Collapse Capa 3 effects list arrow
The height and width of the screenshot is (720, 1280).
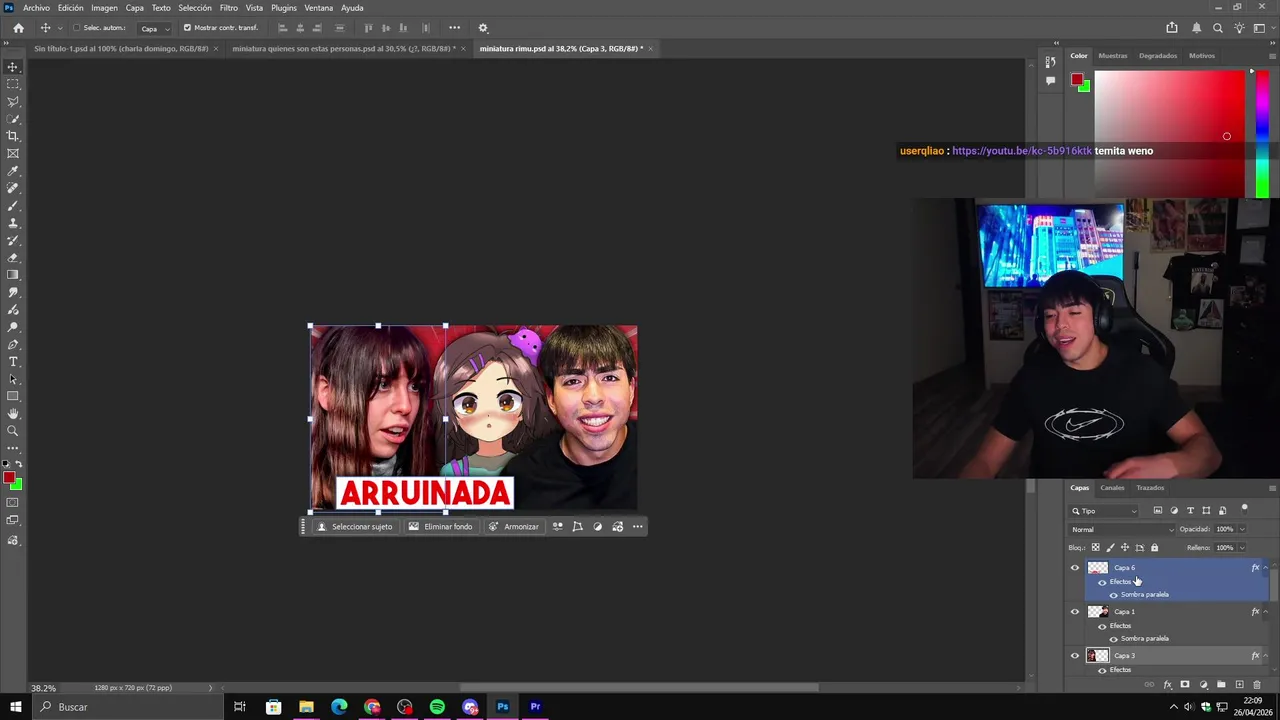pos(1265,656)
